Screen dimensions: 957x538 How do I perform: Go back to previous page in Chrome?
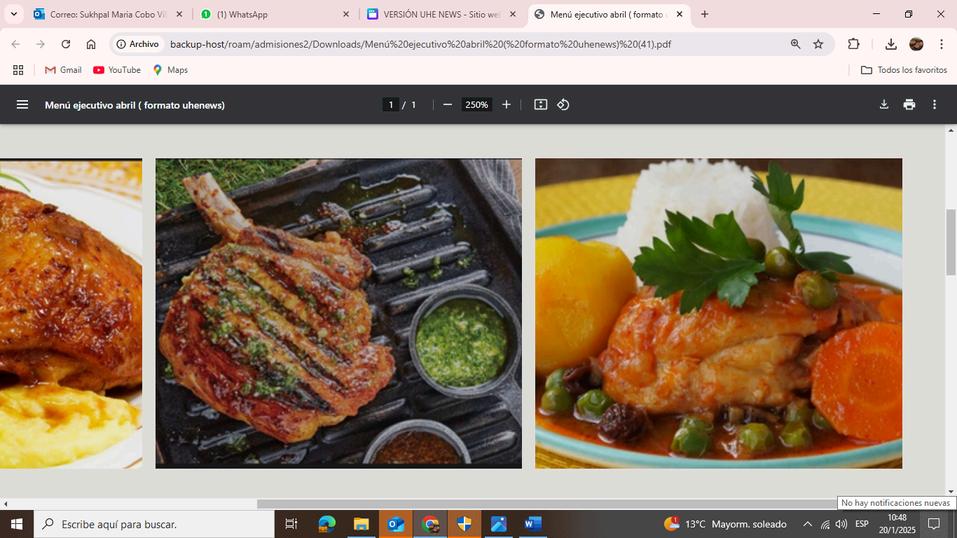pos(16,44)
